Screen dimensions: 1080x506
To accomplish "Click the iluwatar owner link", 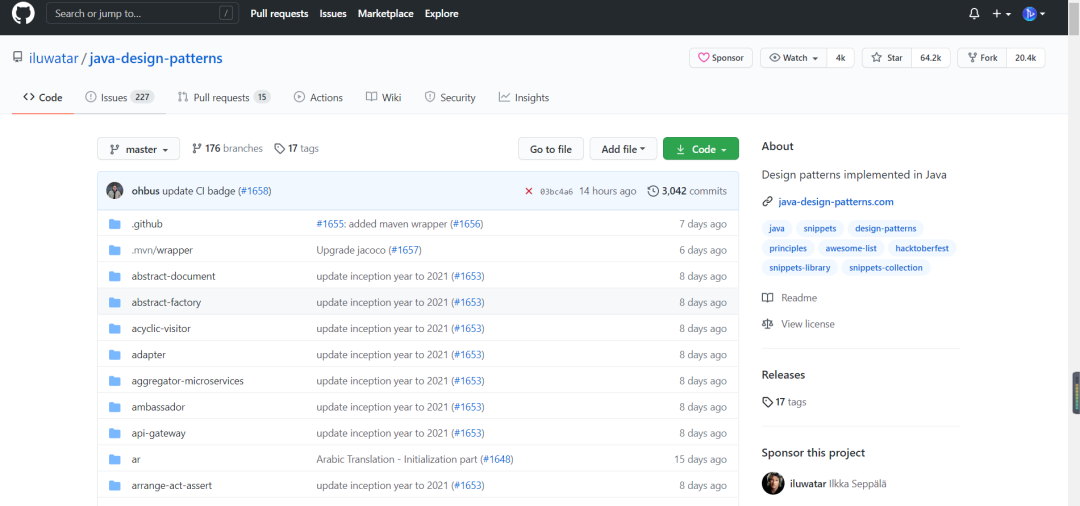I will (54, 59).
